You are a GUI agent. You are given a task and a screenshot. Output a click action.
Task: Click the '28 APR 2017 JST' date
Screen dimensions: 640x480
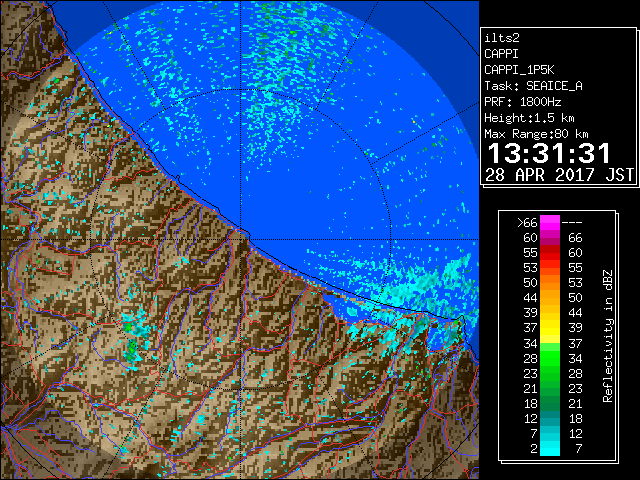(560, 175)
